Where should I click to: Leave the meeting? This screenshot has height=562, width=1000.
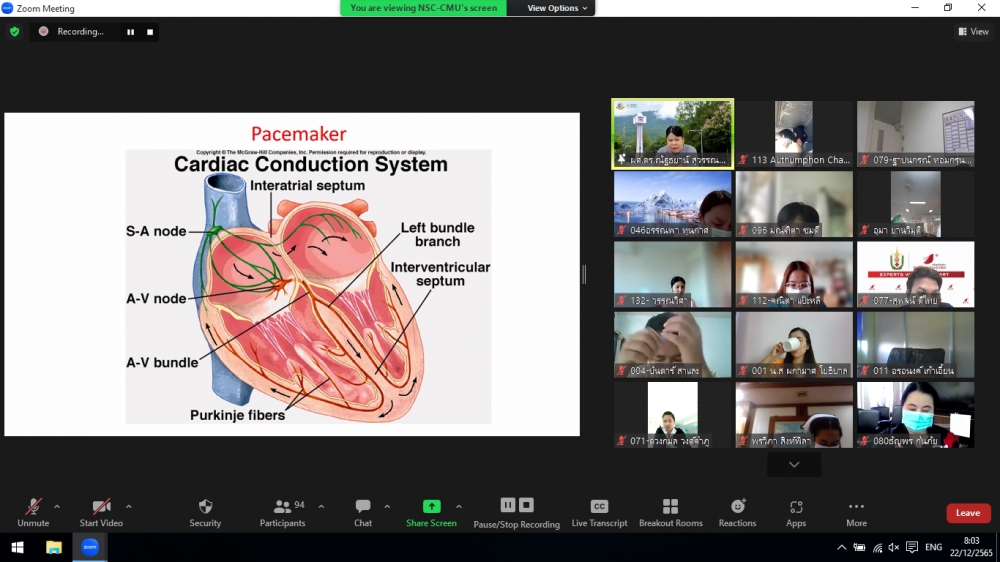[967, 513]
